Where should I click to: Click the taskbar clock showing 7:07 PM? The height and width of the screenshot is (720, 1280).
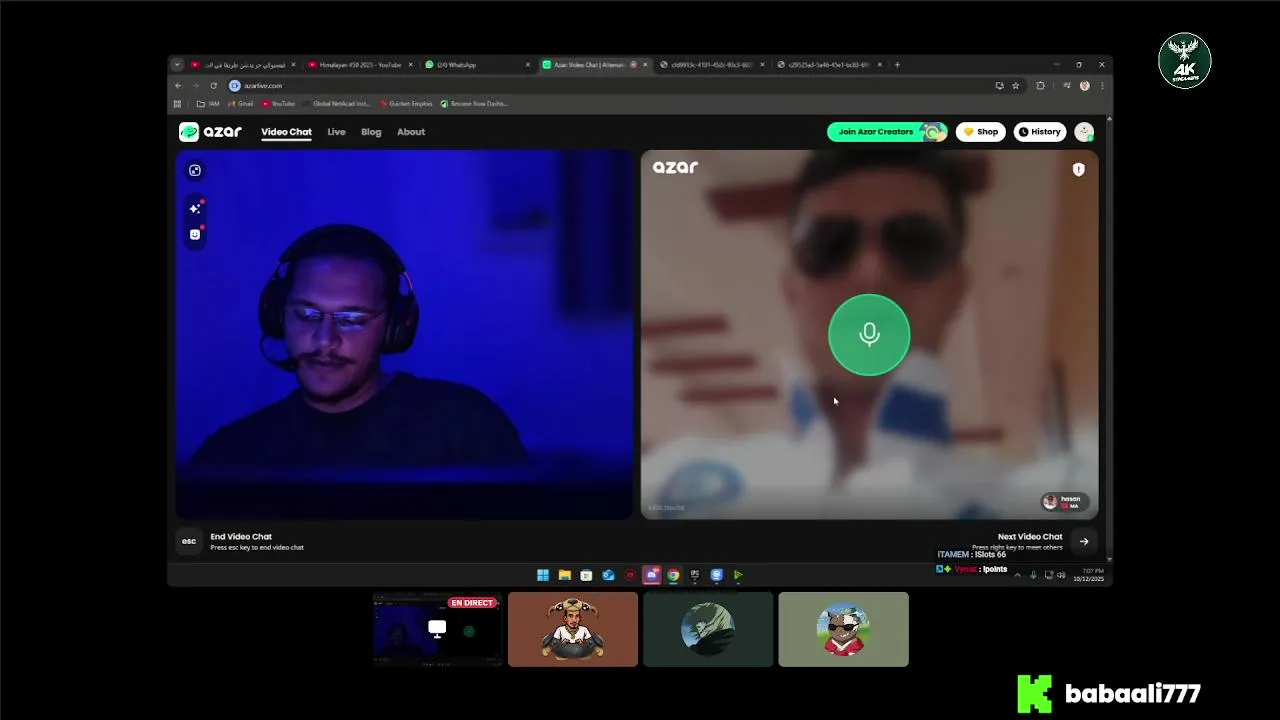[1088, 575]
